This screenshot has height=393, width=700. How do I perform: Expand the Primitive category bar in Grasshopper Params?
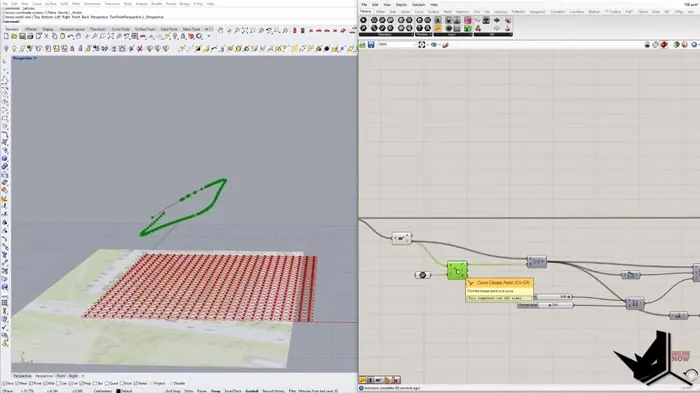(x=424, y=34)
